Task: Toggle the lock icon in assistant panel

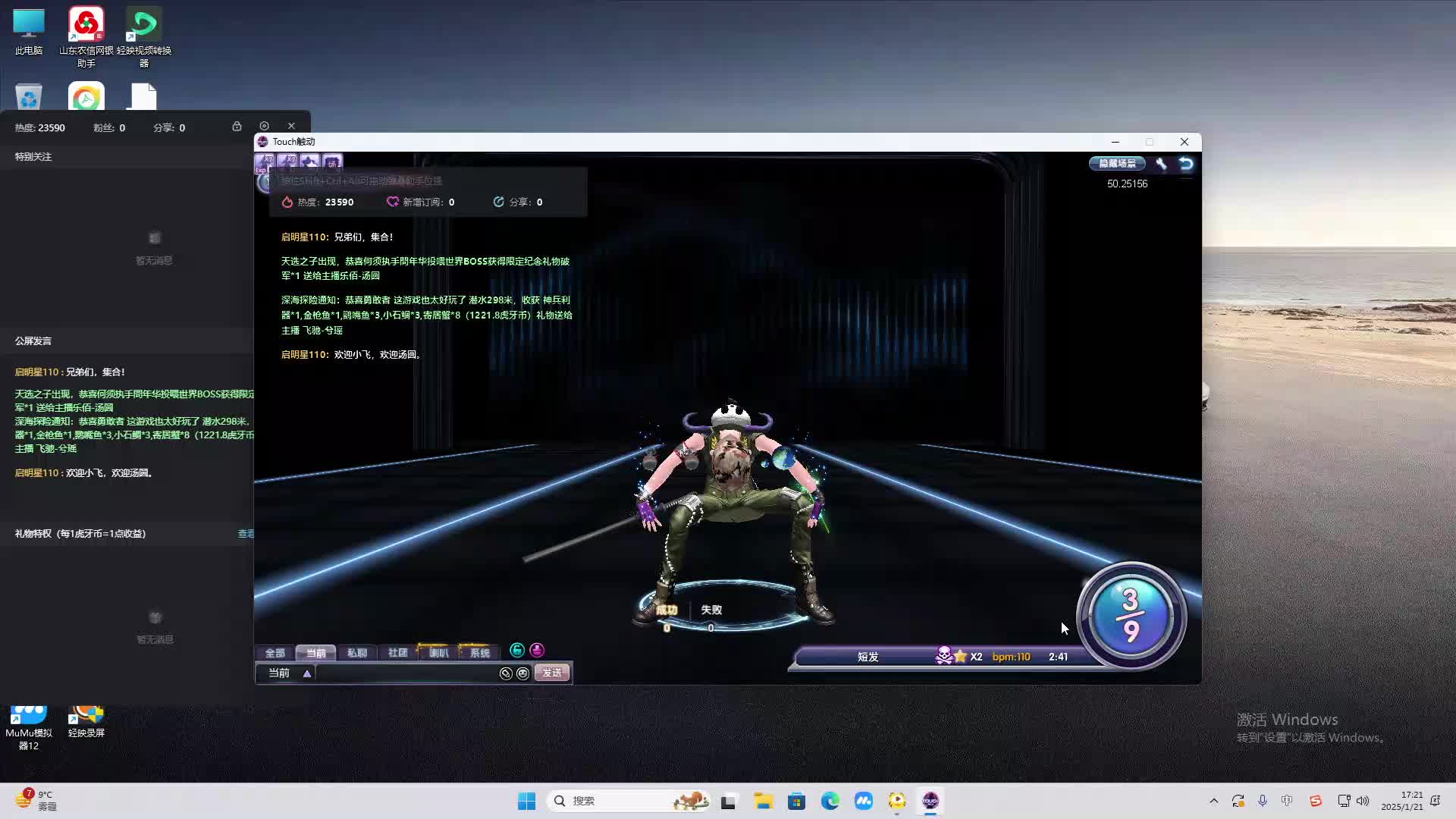Action: click(x=237, y=127)
